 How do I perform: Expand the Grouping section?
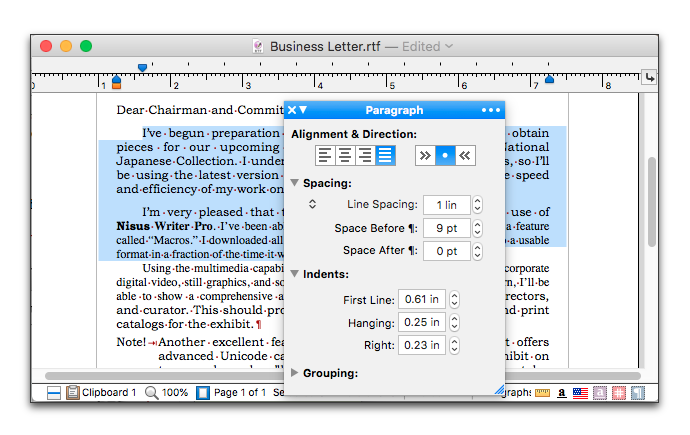(x=295, y=373)
